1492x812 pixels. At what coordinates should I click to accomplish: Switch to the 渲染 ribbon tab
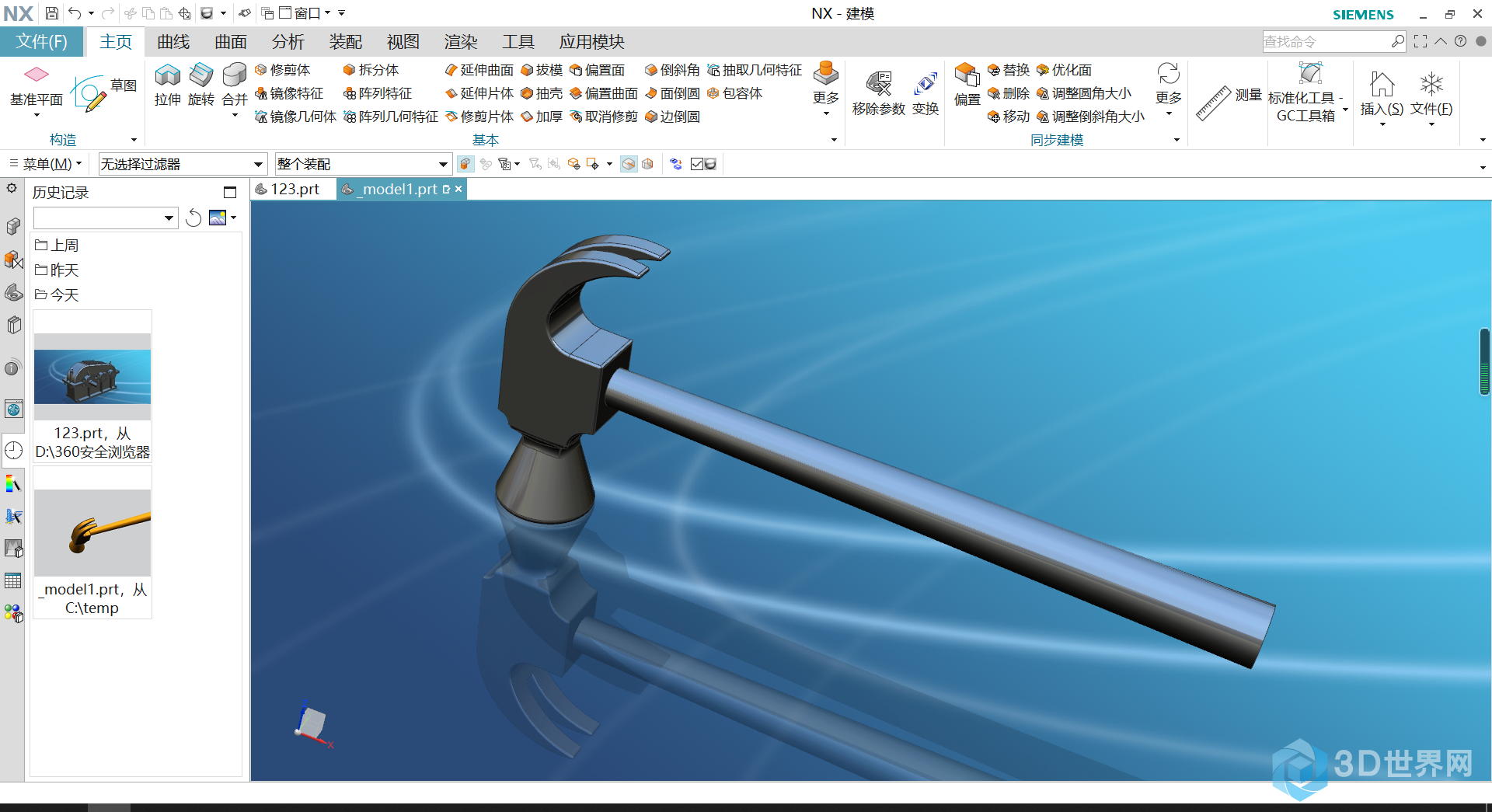[x=461, y=41]
